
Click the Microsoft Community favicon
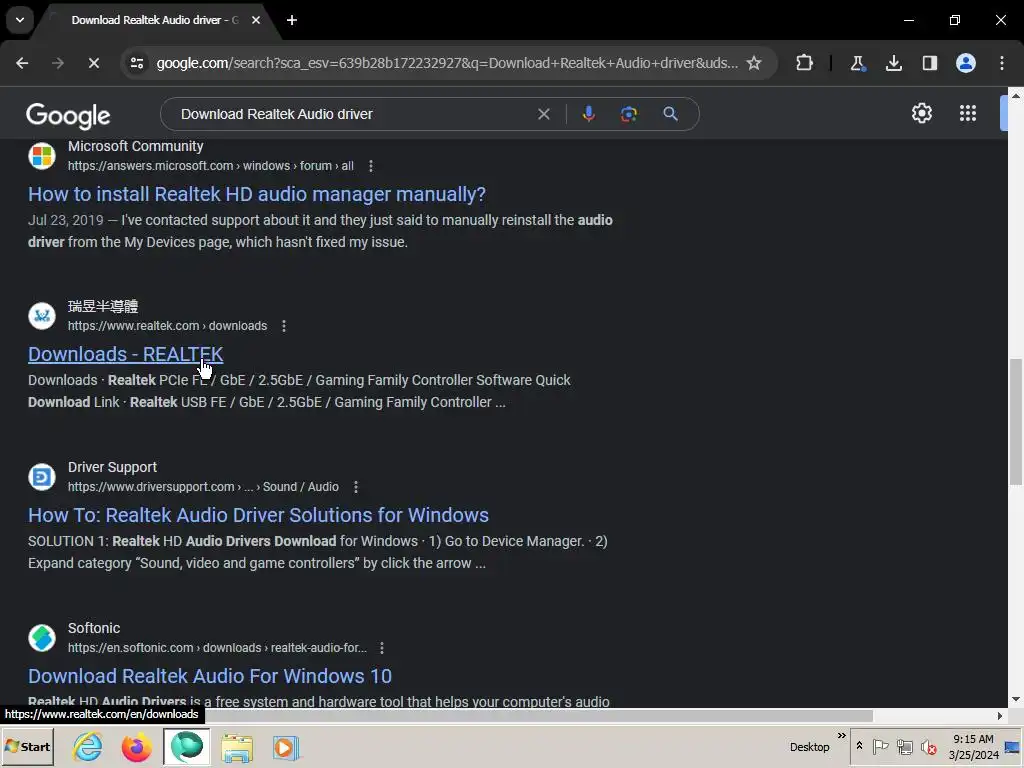[42, 156]
